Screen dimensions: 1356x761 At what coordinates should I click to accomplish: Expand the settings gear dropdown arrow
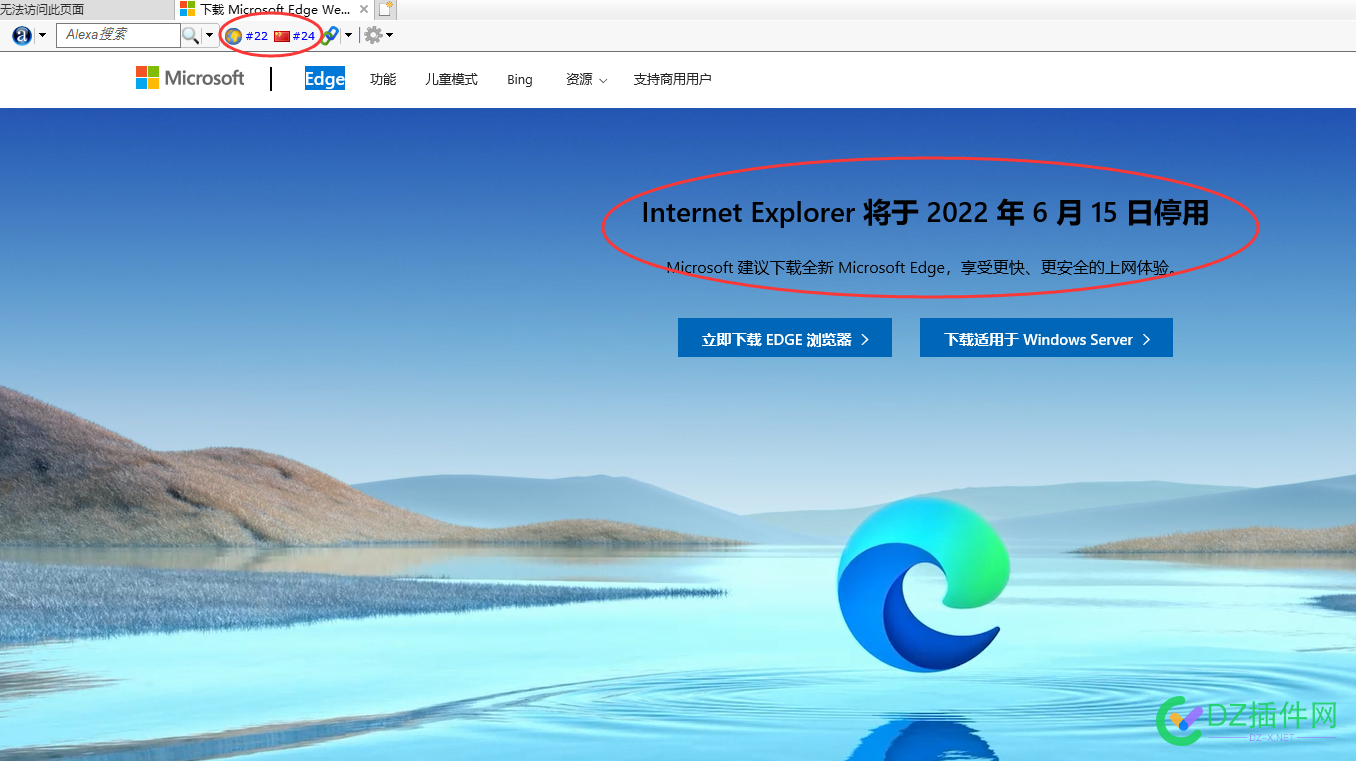coord(389,35)
